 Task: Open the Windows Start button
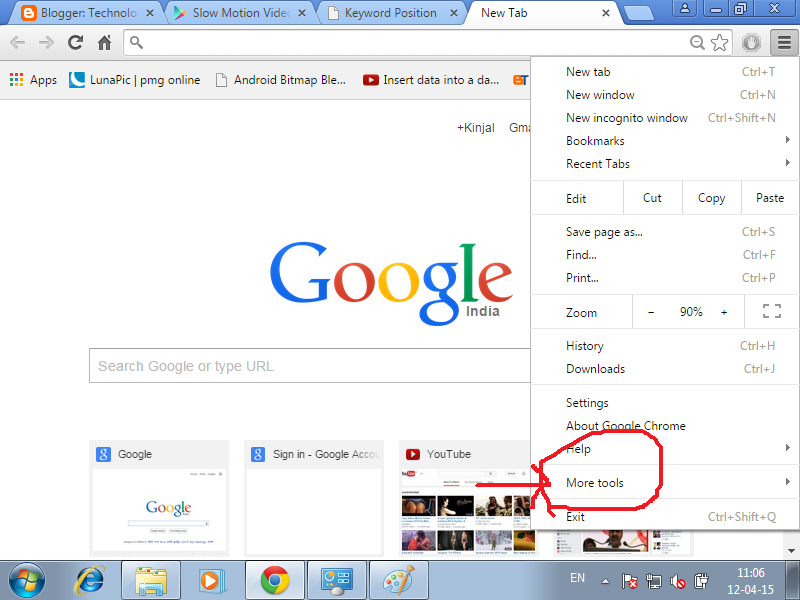coord(27,581)
